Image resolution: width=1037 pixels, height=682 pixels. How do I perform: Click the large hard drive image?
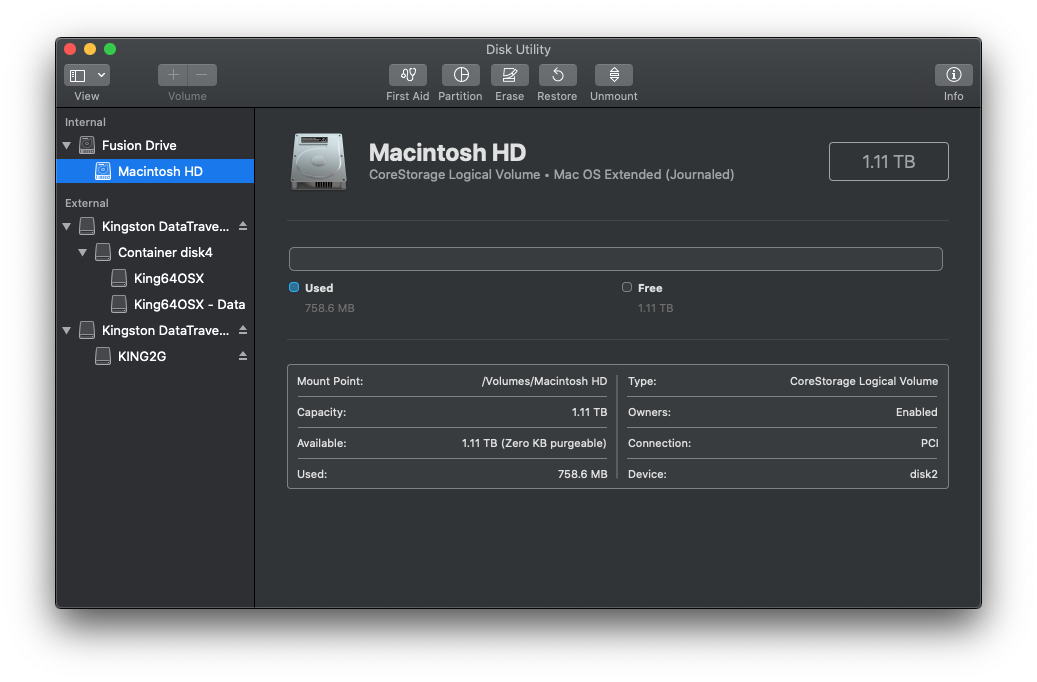[x=318, y=162]
